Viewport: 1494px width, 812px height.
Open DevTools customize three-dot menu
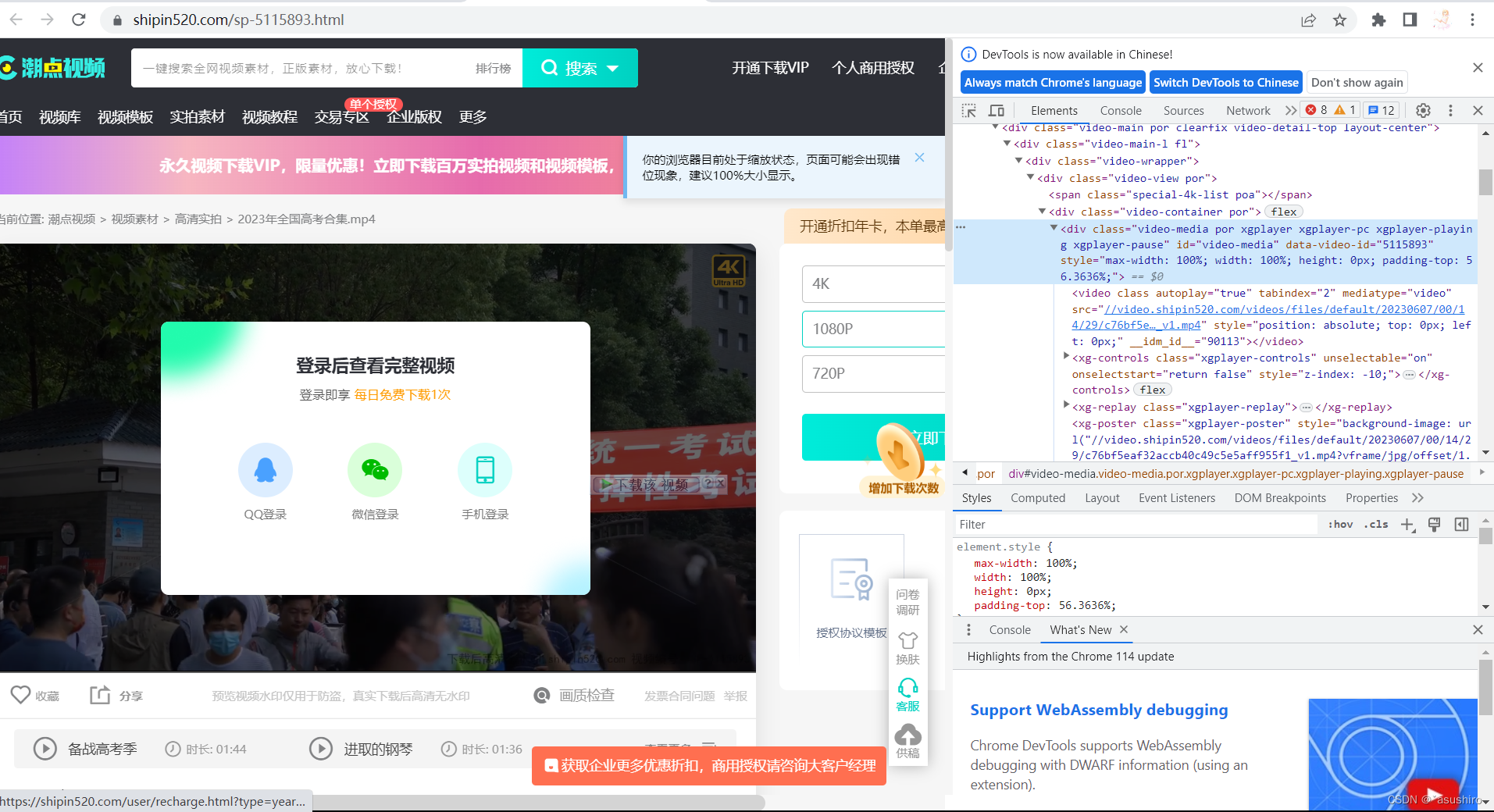(x=1450, y=111)
